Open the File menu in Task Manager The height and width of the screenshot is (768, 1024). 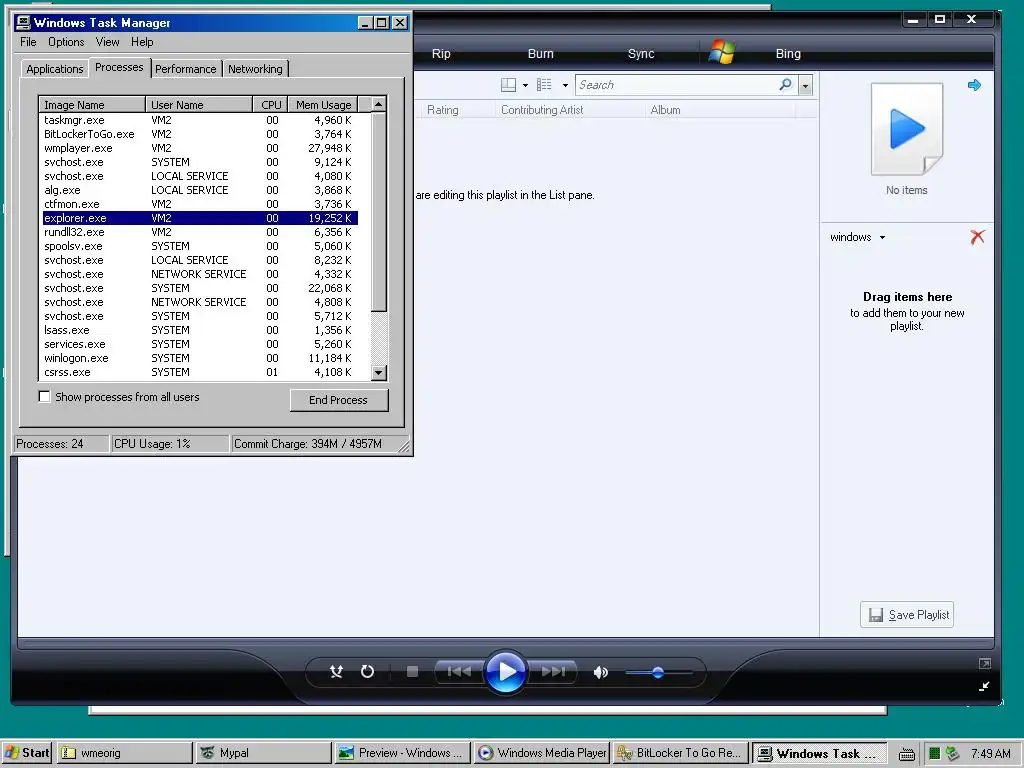pos(28,42)
